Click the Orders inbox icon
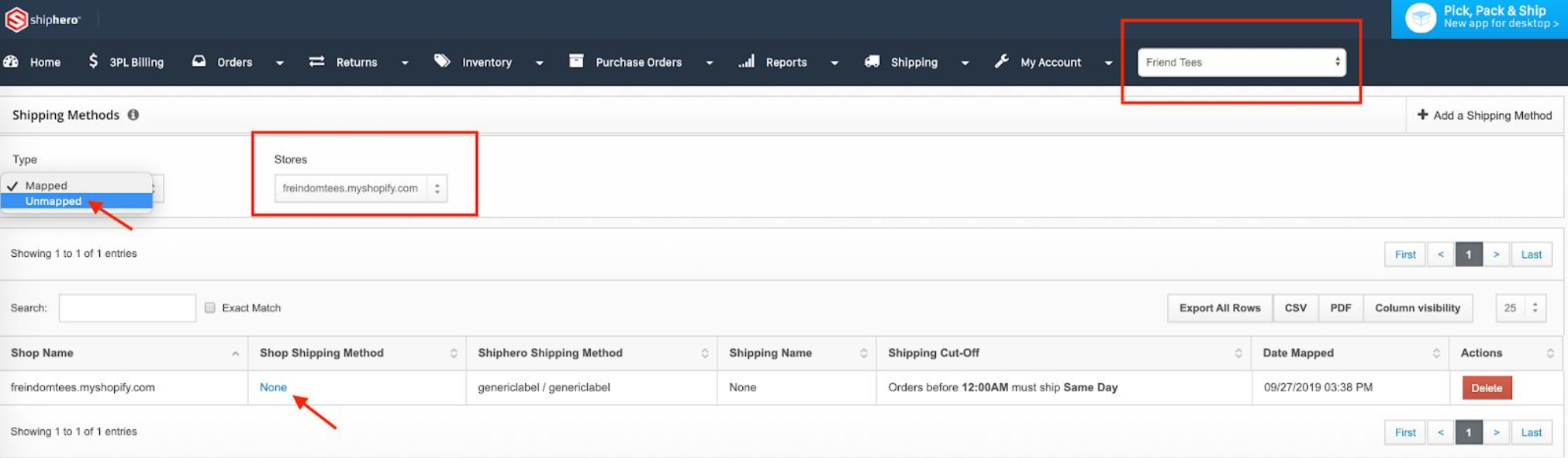The image size is (1568, 458). (199, 61)
